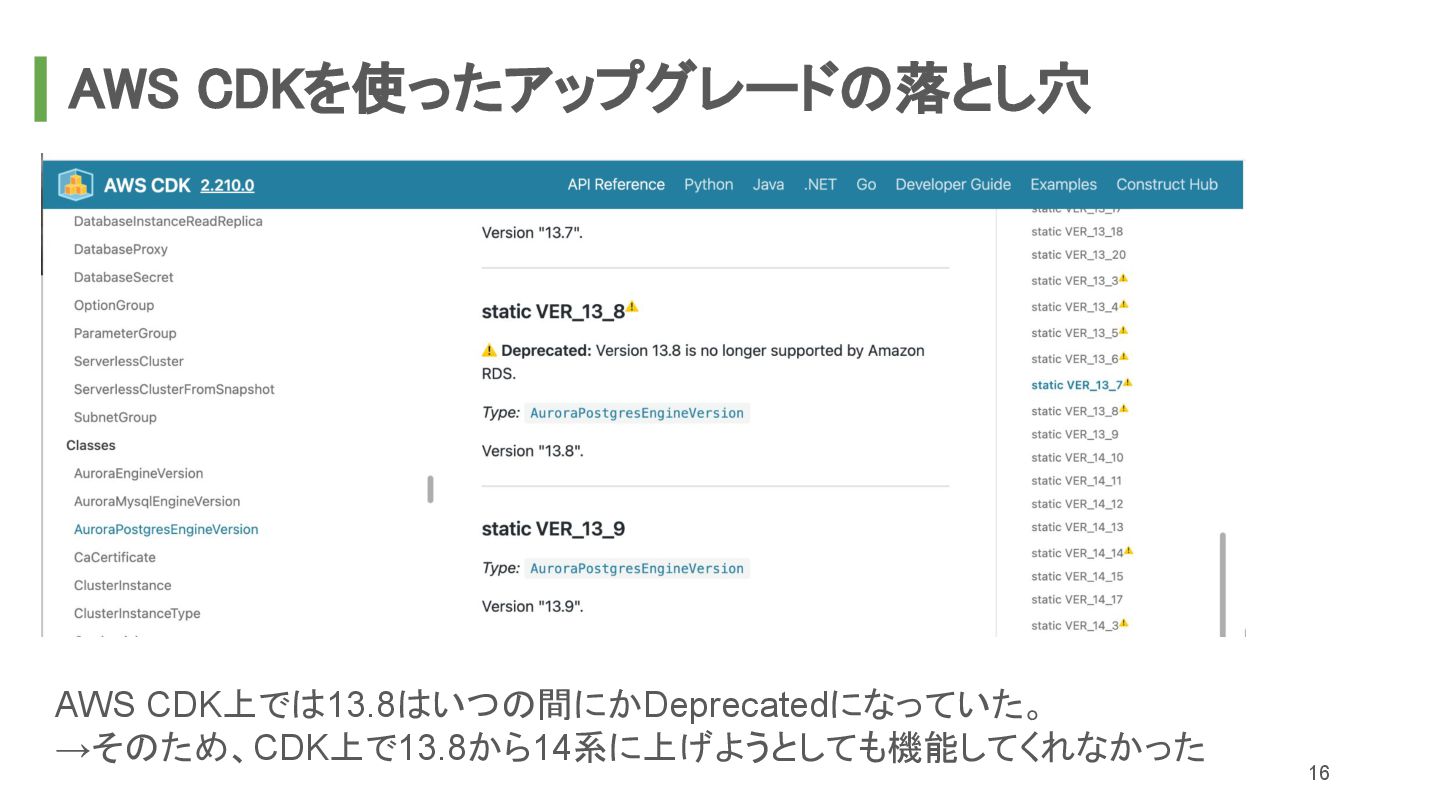
Task: Click warning icon next to VER_14_14 entry
Action: (x=1128, y=550)
